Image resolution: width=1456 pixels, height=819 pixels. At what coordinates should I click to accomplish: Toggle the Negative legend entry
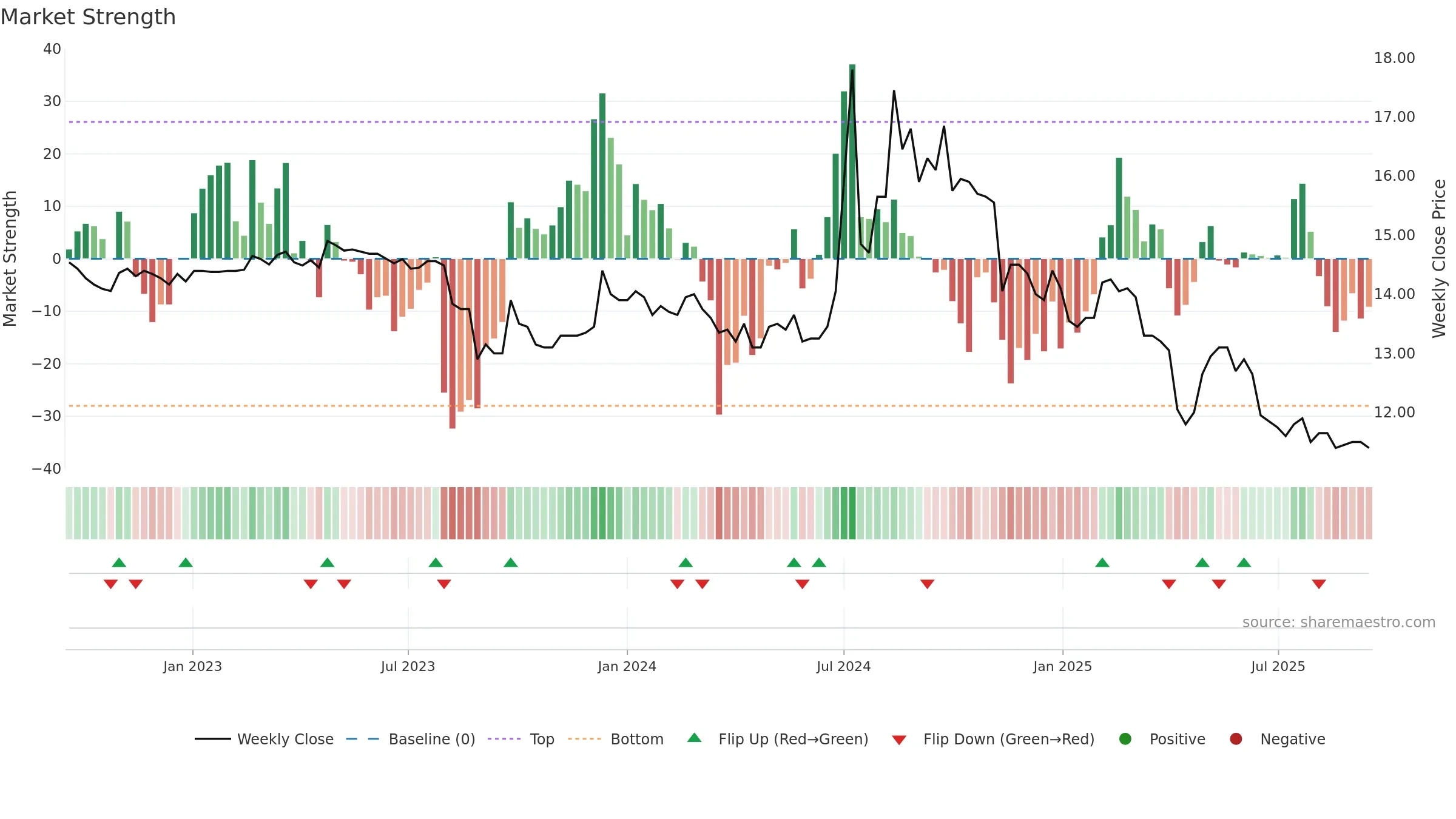(x=1277, y=739)
